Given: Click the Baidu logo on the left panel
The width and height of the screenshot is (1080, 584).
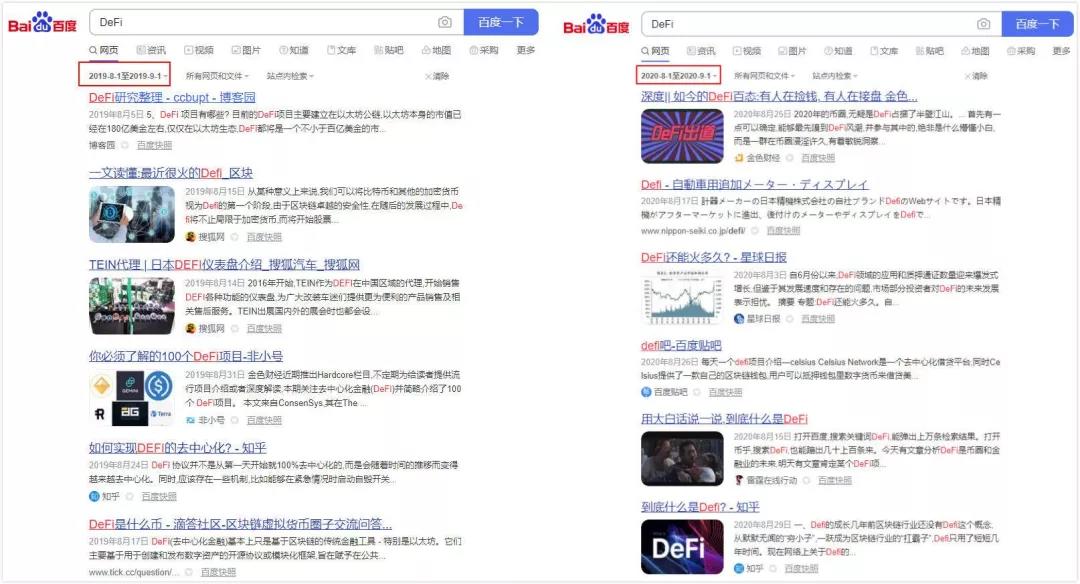Looking at the screenshot, I should 42,22.
